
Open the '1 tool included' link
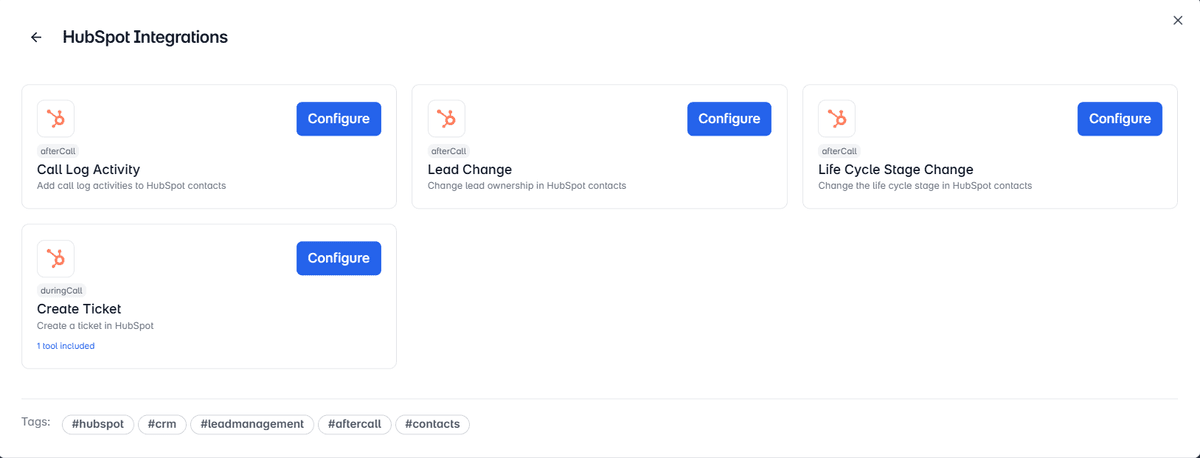(66, 346)
